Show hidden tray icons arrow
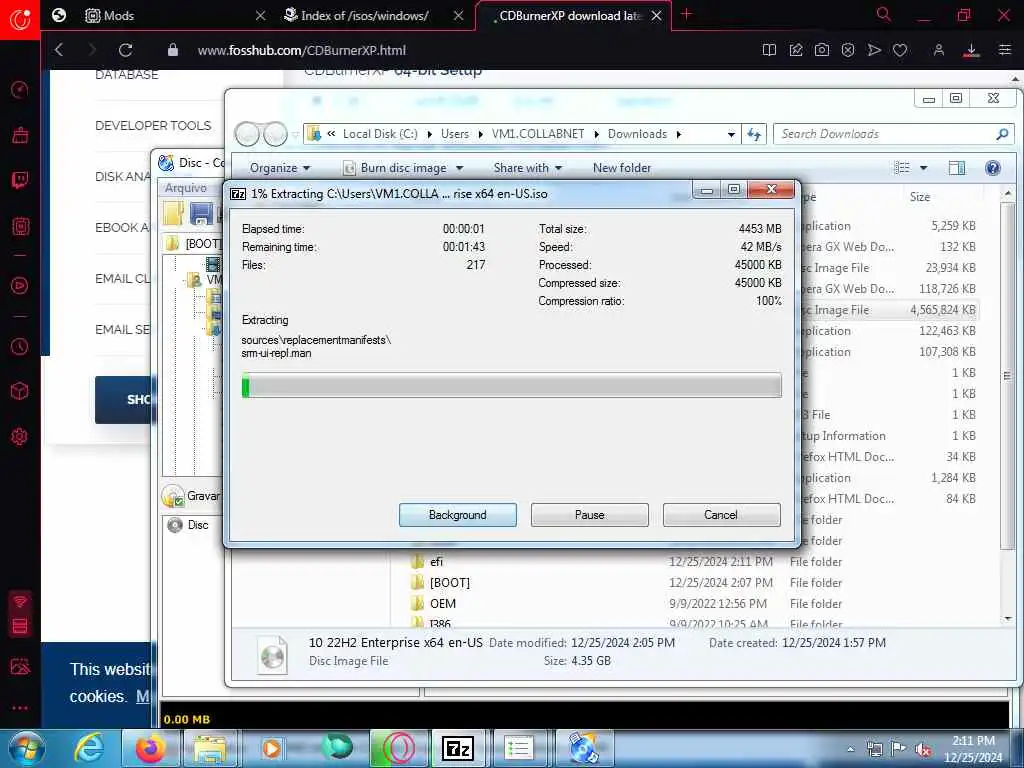This screenshot has height=768, width=1024. coord(850,749)
